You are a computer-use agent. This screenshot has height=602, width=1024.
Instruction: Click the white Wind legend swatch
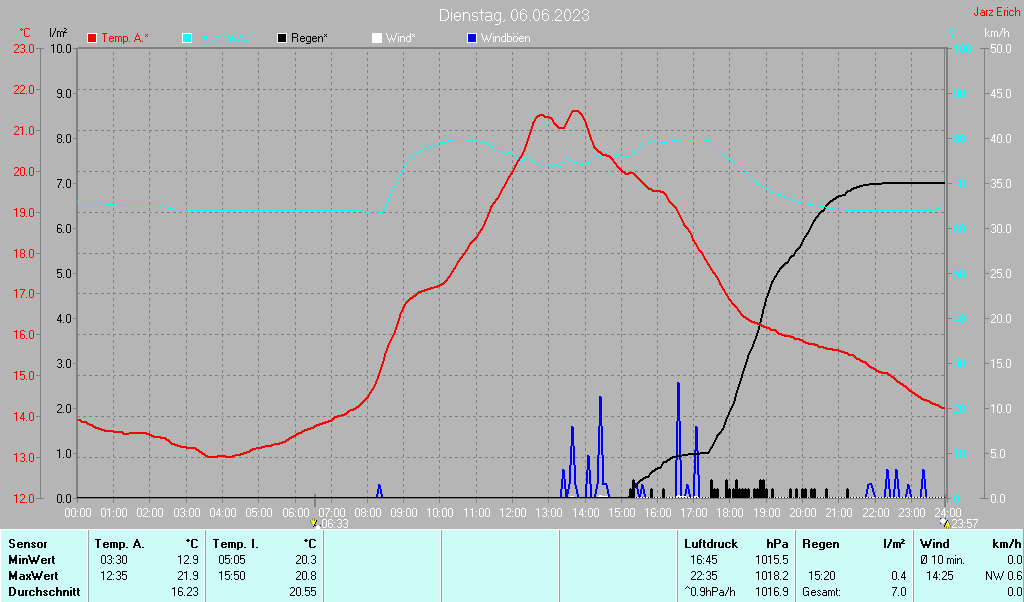point(377,39)
